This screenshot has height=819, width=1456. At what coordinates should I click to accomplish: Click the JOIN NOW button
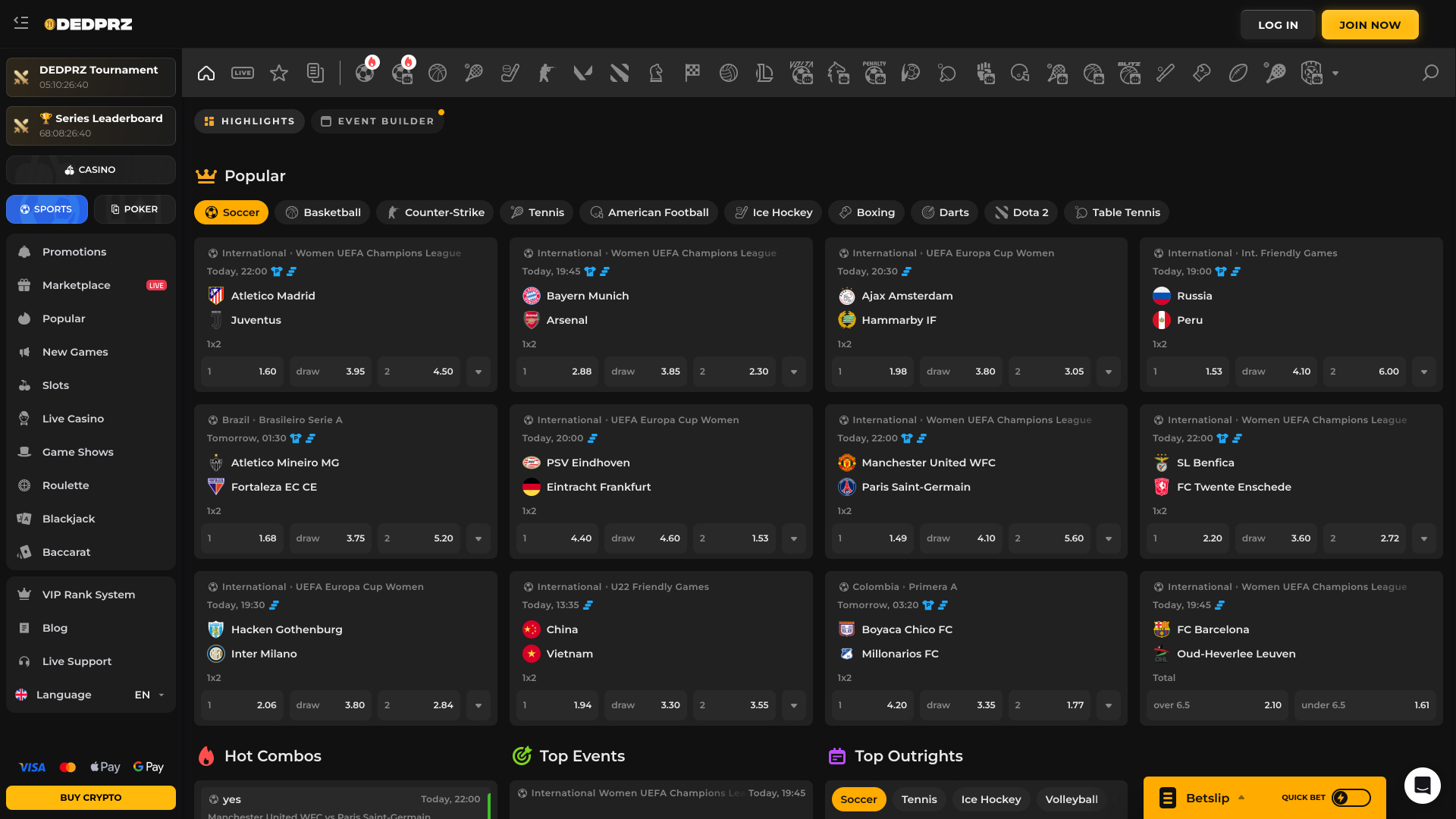pyautogui.click(x=1370, y=24)
